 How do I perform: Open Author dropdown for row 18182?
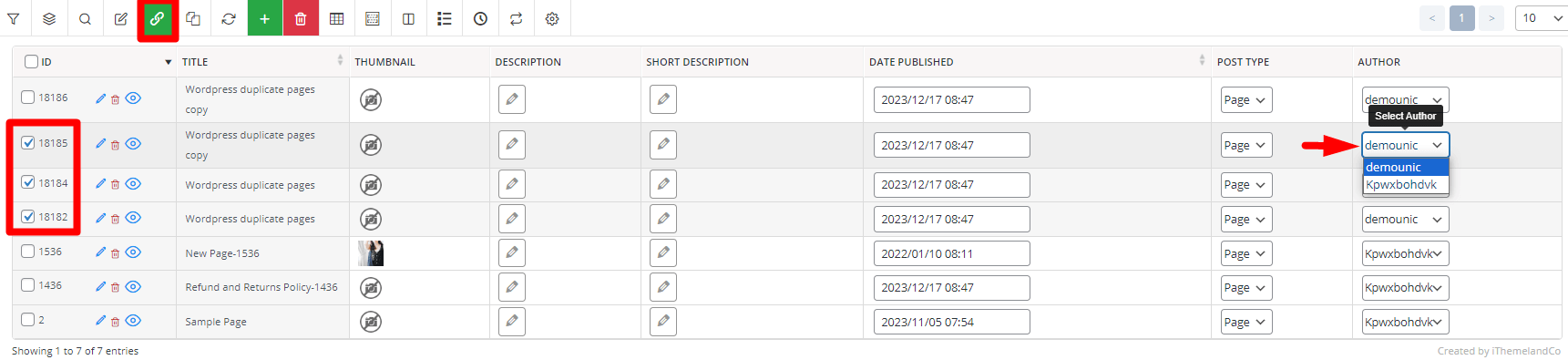point(1405,219)
